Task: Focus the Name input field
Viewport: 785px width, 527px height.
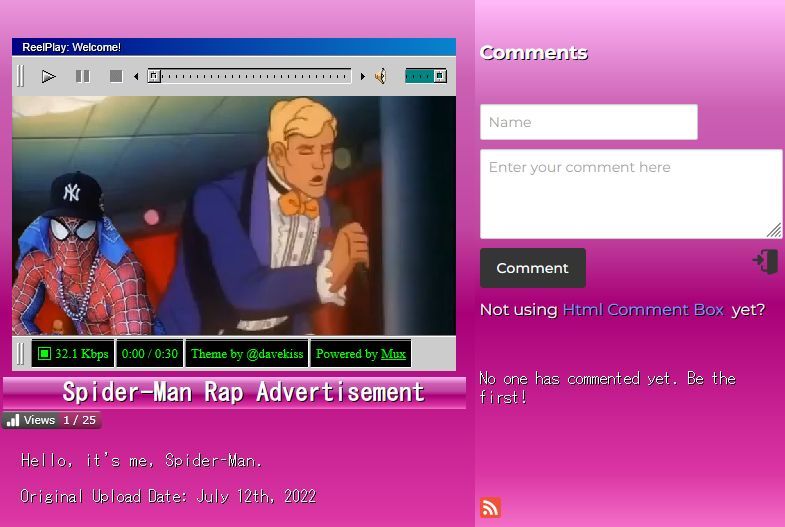Action: (589, 122)
